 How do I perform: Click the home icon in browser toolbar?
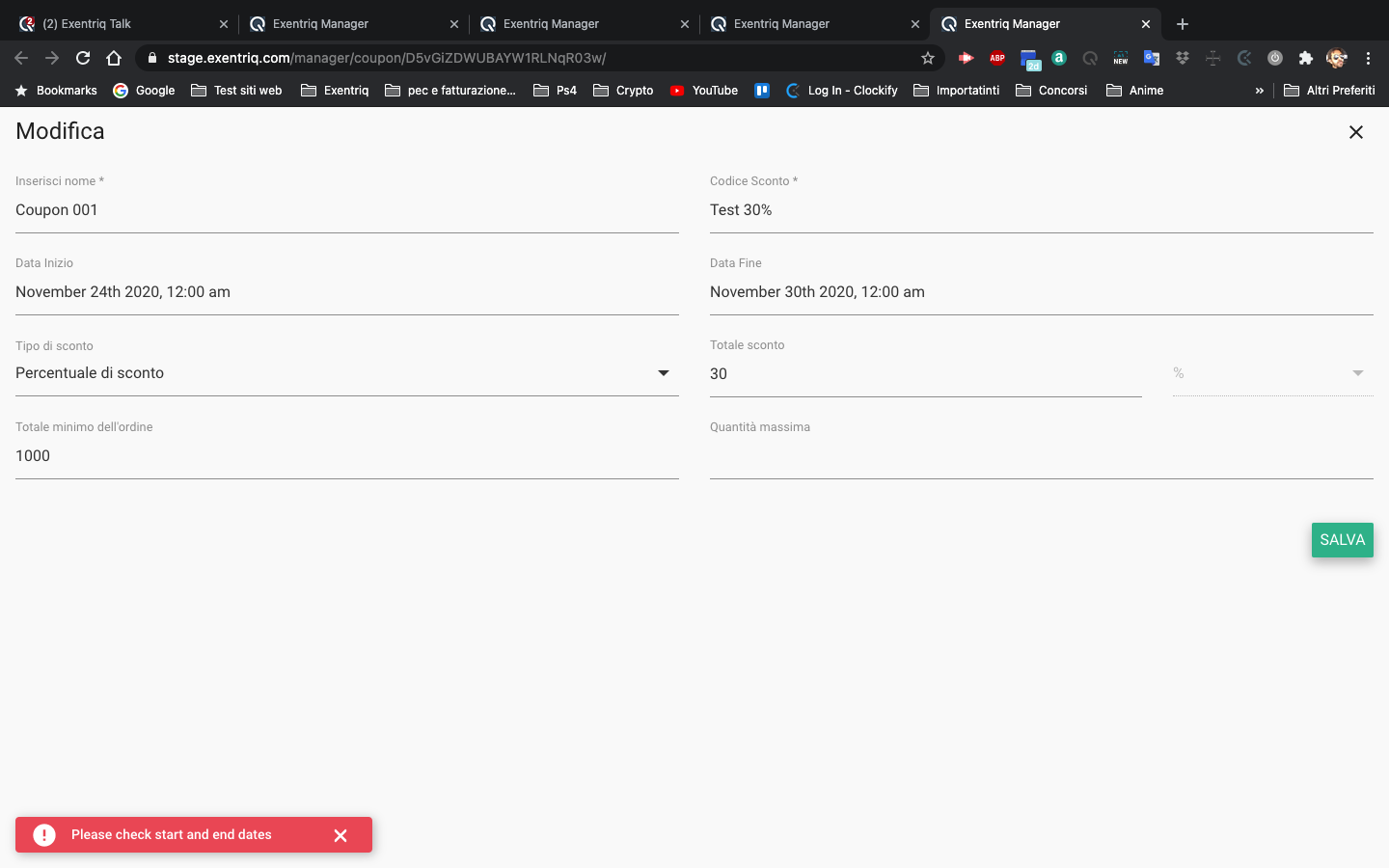(x=114, y=58)
